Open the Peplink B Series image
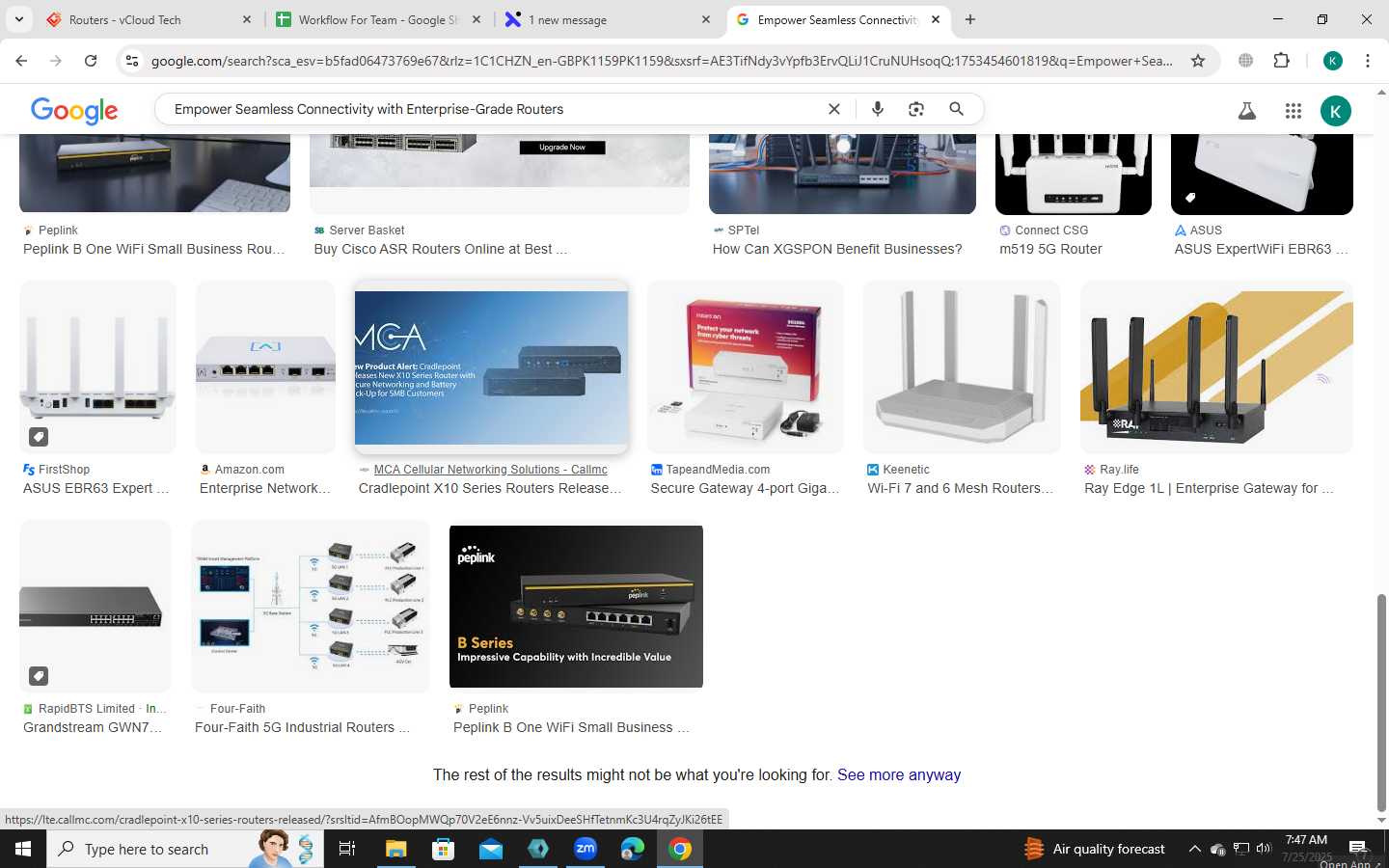 576,606
